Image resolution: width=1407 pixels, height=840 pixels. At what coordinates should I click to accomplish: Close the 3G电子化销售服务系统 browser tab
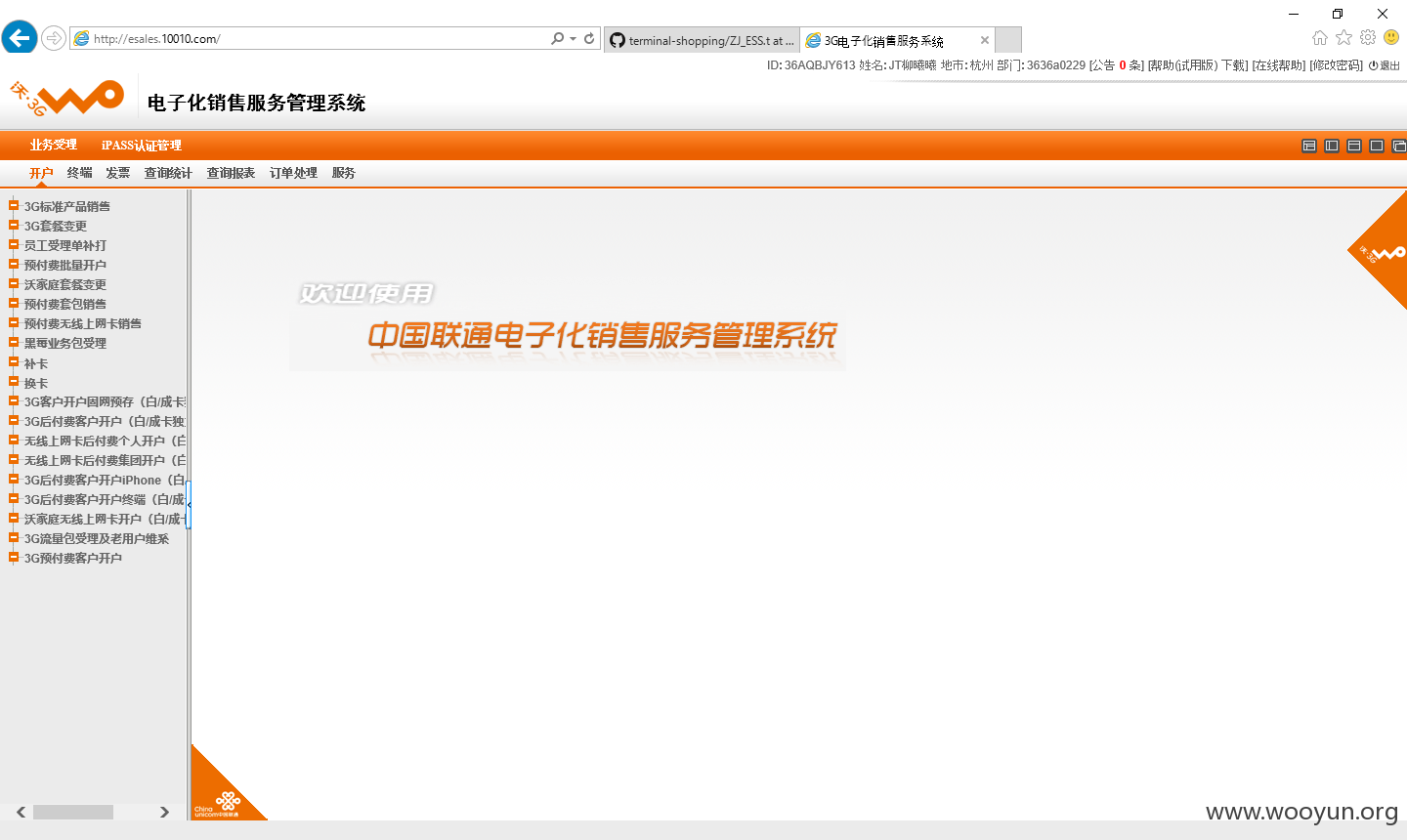[x=985, y=40]
